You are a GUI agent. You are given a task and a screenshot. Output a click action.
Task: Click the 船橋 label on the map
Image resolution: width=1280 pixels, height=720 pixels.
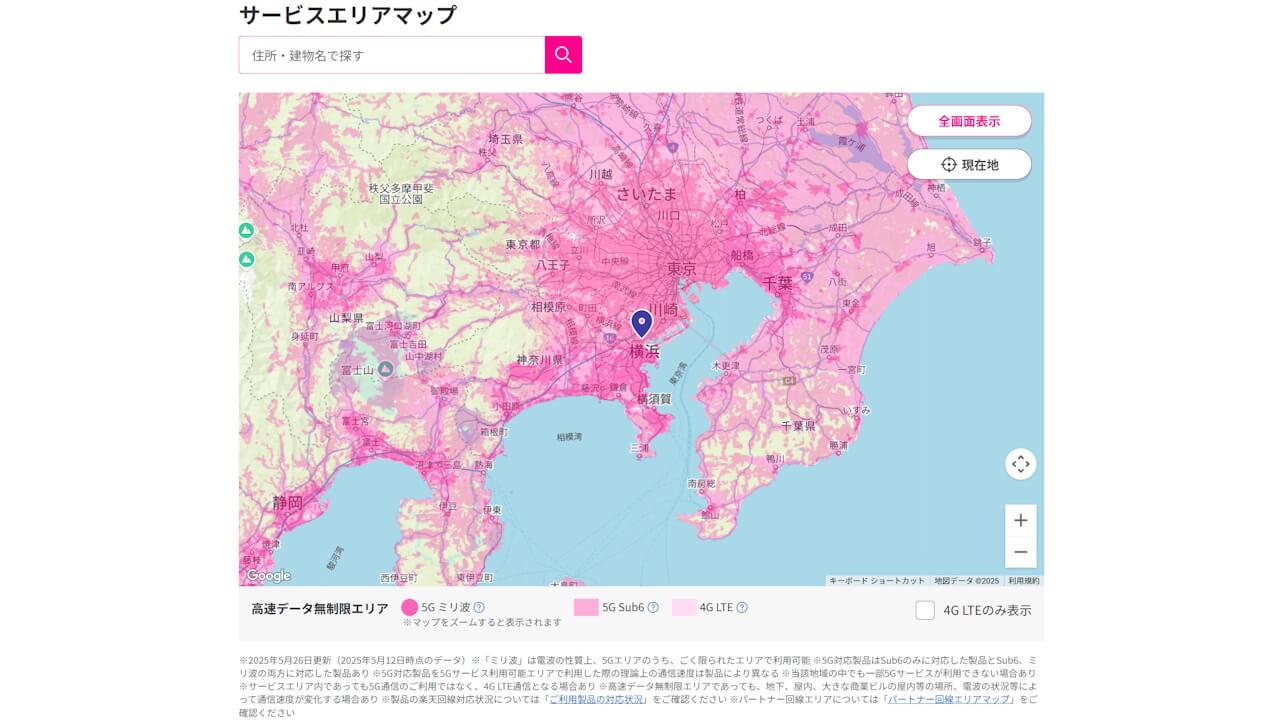[742, 255]
